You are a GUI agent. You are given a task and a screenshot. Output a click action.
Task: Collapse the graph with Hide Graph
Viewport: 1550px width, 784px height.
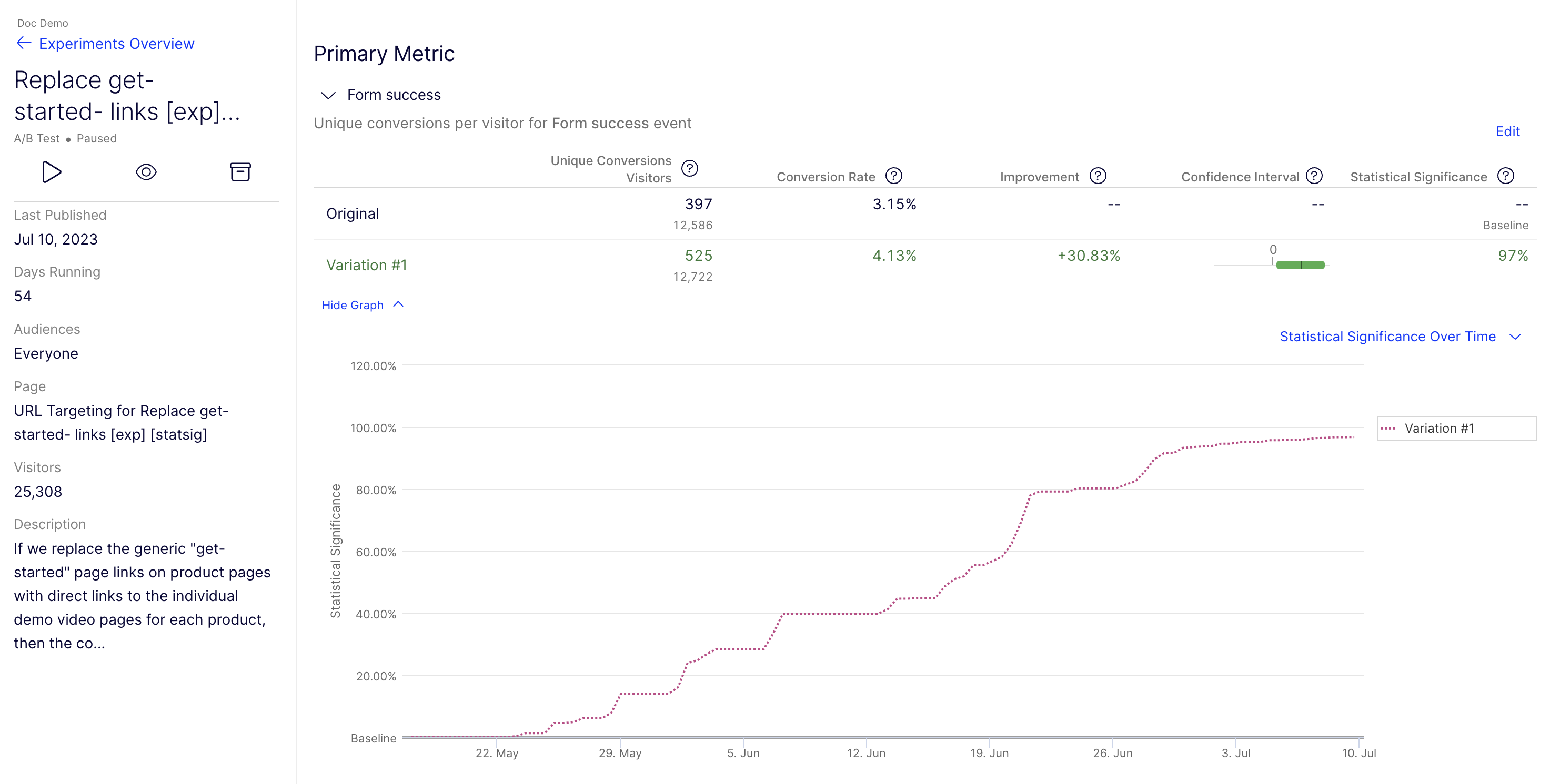pyautogui.click(x=362, y=305)
